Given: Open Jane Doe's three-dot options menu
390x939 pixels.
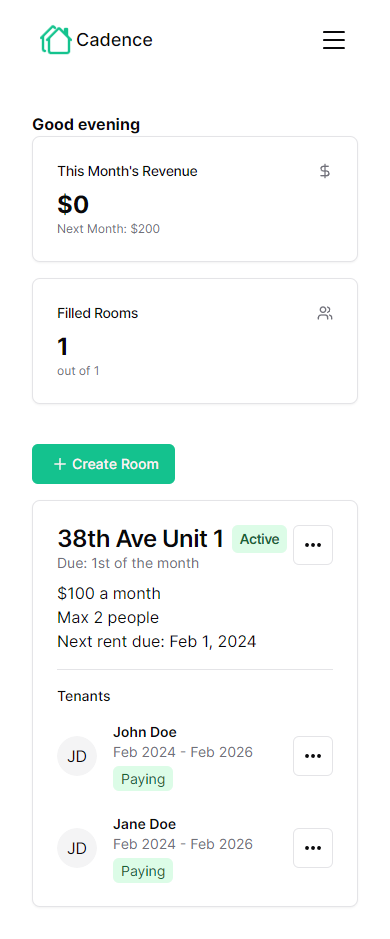Looking at the screenshot, I should 313,848.
